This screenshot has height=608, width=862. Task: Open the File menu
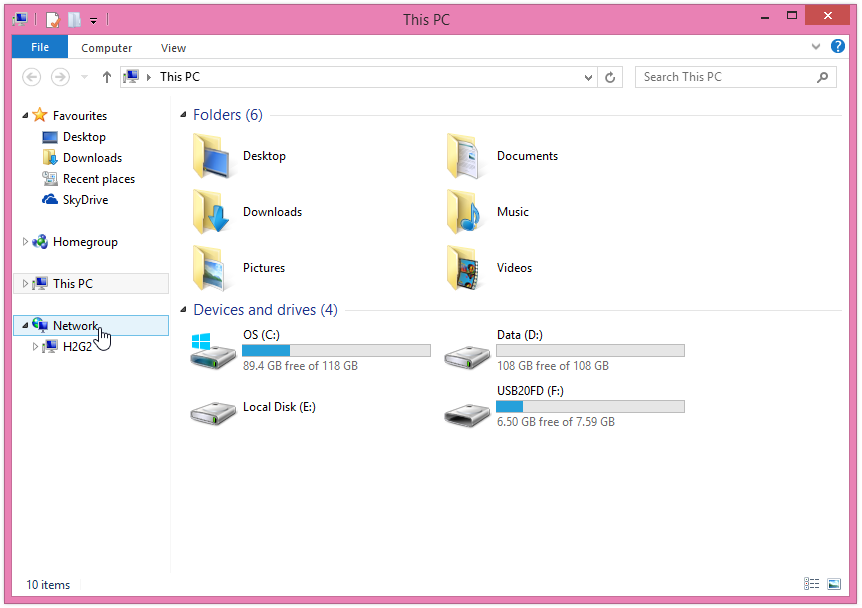coord(40,47)
